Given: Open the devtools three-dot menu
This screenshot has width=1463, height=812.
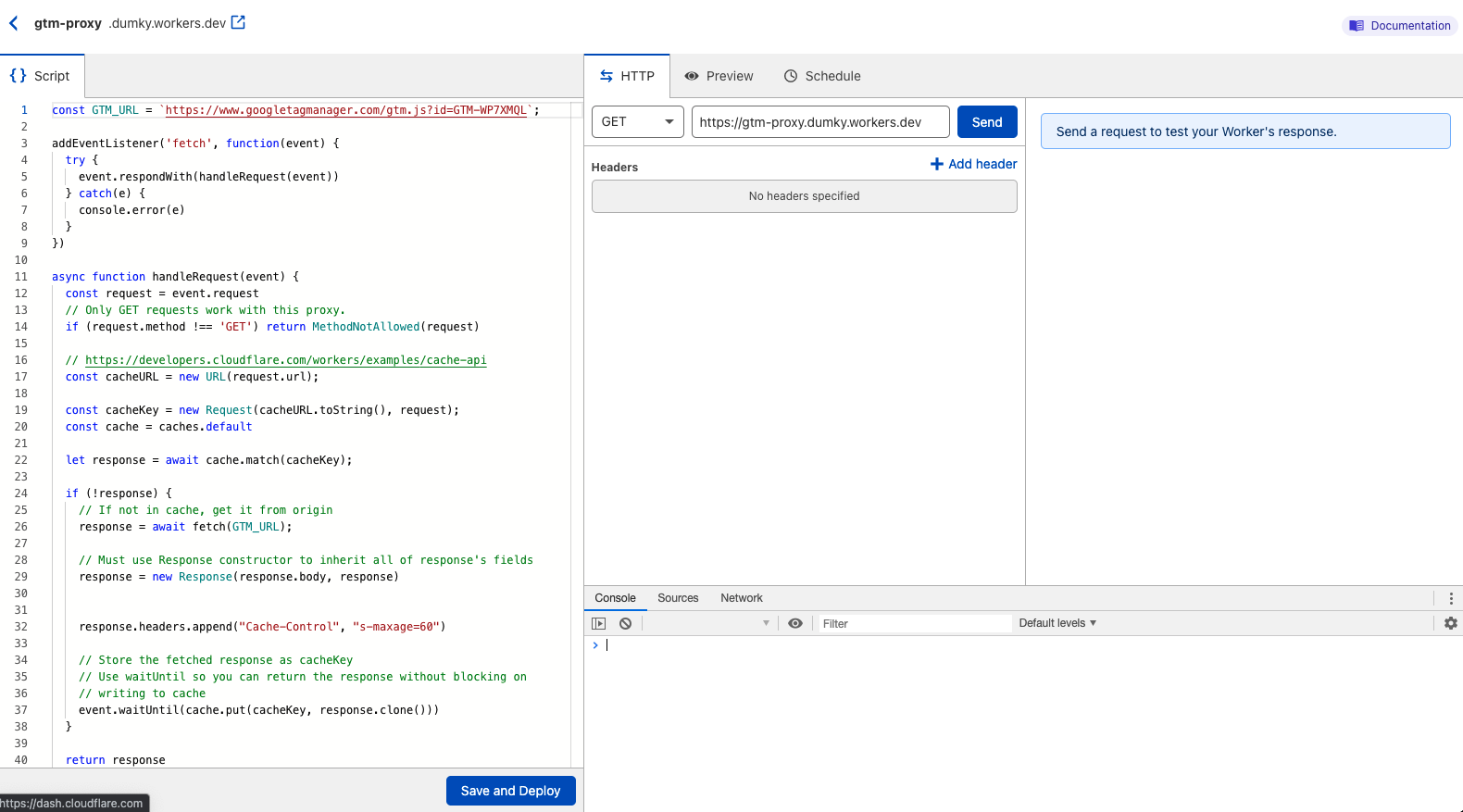Looking at the screenshot, I should (1450, 598).
